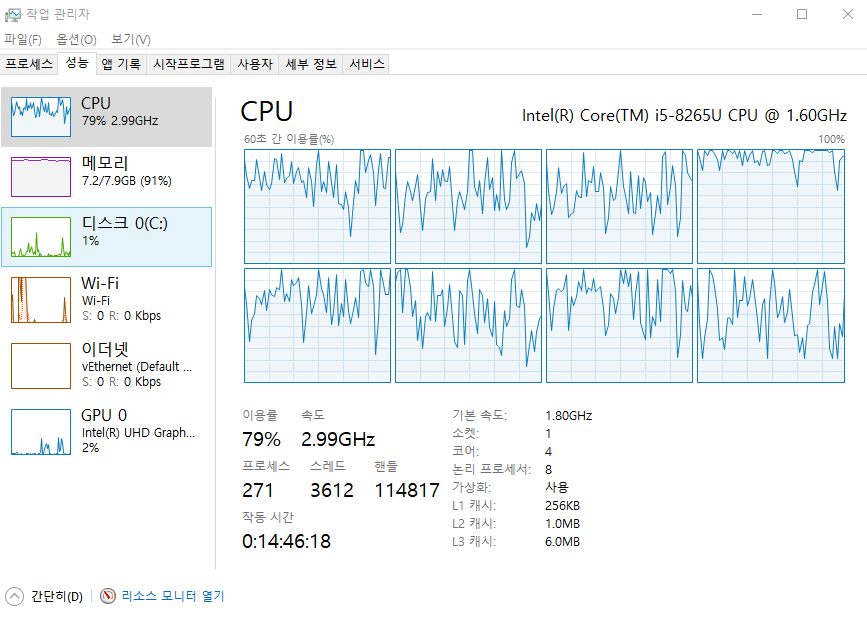This screenshot has width=867, height=620.
Task: Select the 이더넷 vEthernet graph icon
Action: (41, 366)
